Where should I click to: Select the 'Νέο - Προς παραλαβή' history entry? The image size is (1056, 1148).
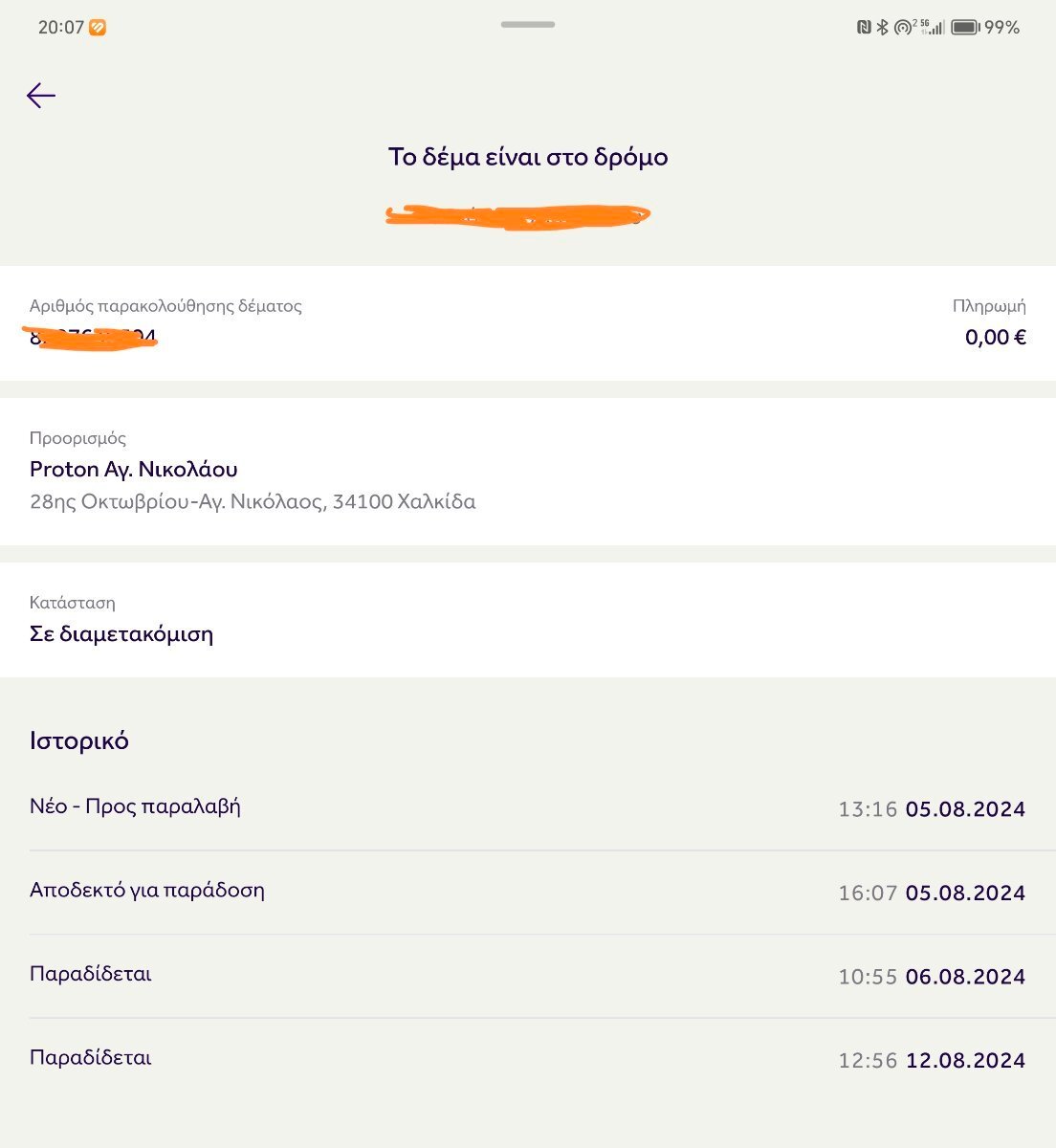[135, 806]
